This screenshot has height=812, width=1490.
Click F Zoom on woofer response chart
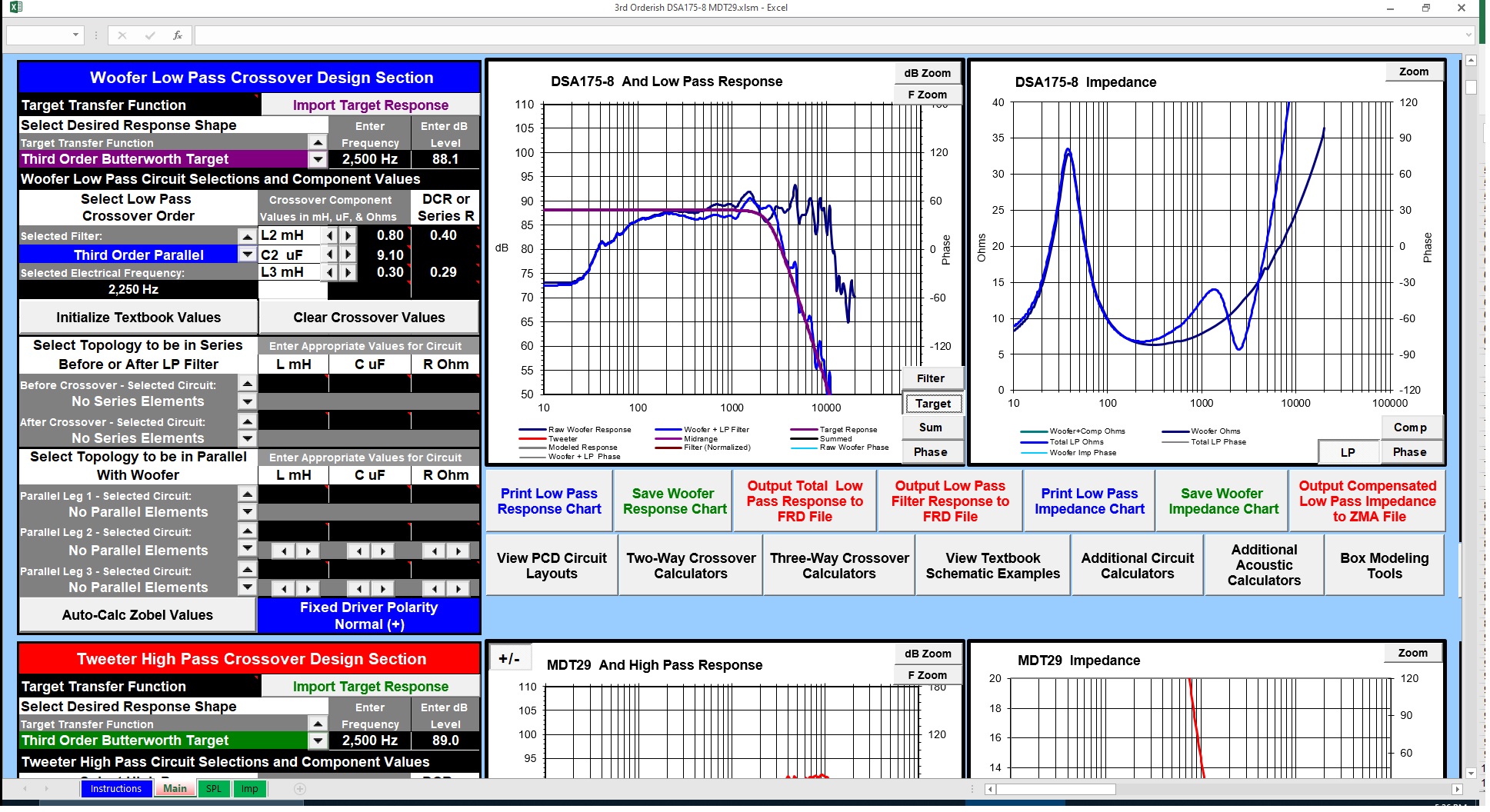point(928,95)
